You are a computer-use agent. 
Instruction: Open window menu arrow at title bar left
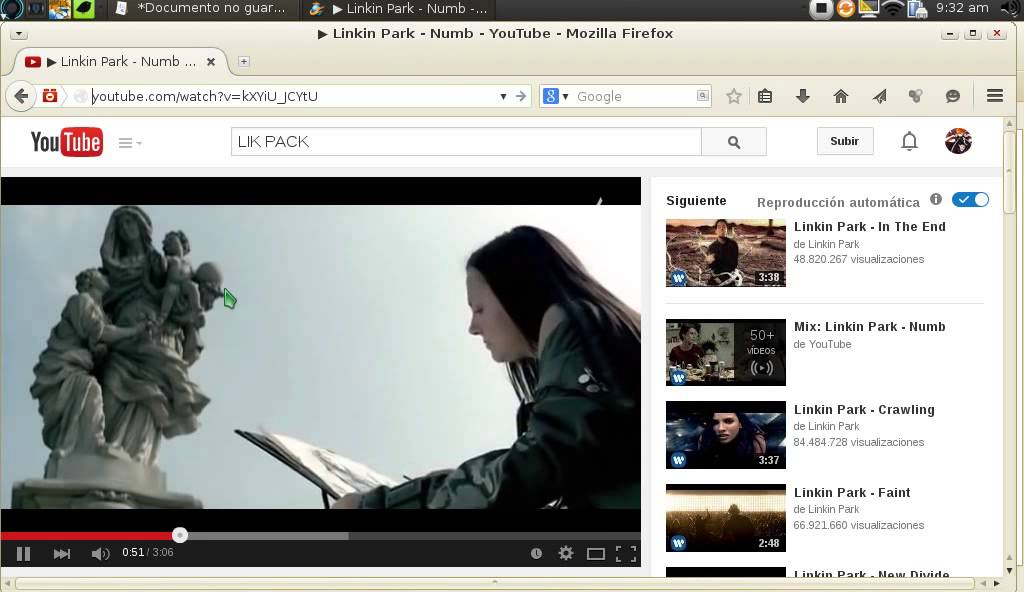[x=18, y=33]
